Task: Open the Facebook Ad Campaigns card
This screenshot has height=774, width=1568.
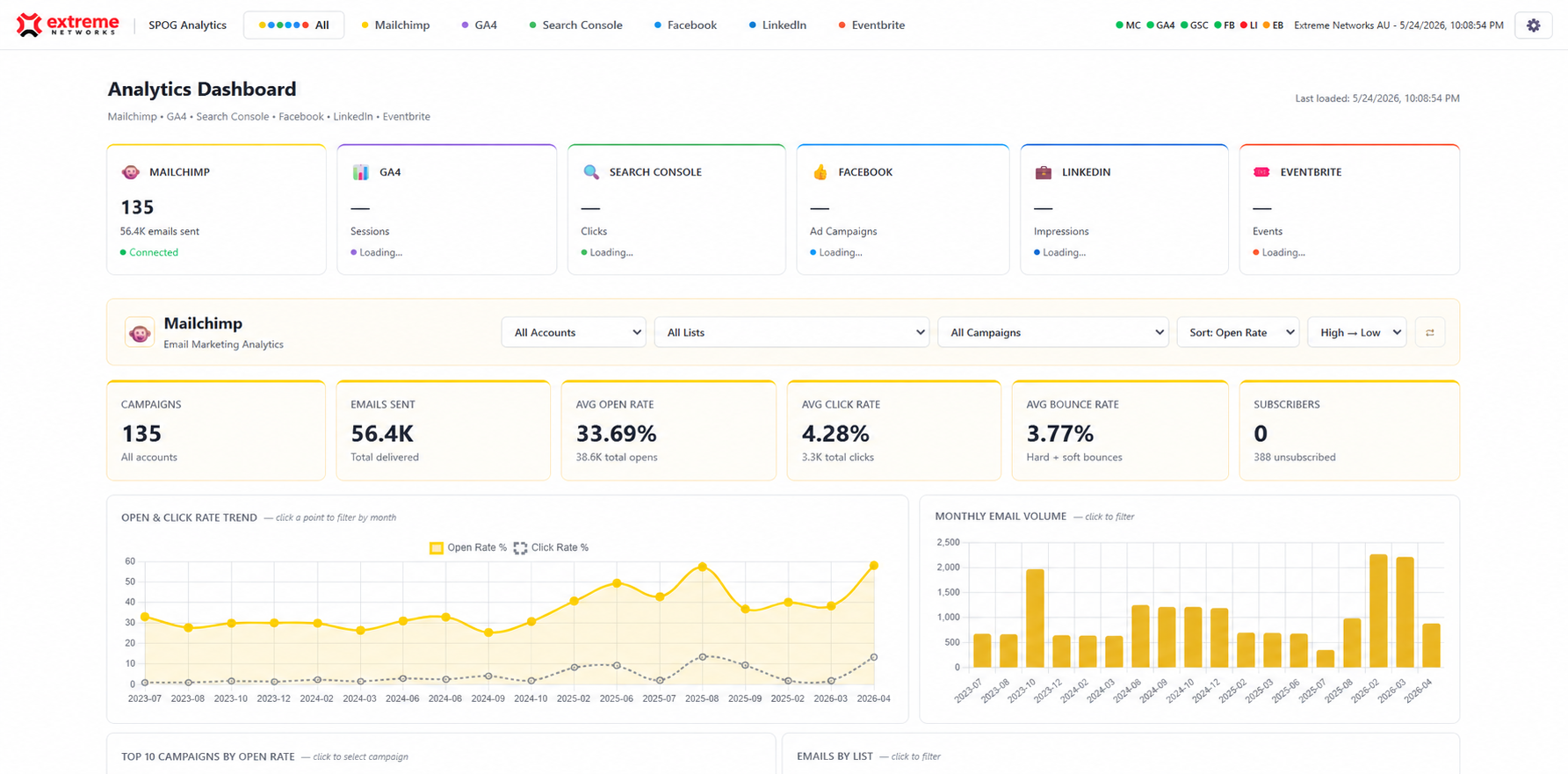Action: pyautogui.click(x=902, y=209)
